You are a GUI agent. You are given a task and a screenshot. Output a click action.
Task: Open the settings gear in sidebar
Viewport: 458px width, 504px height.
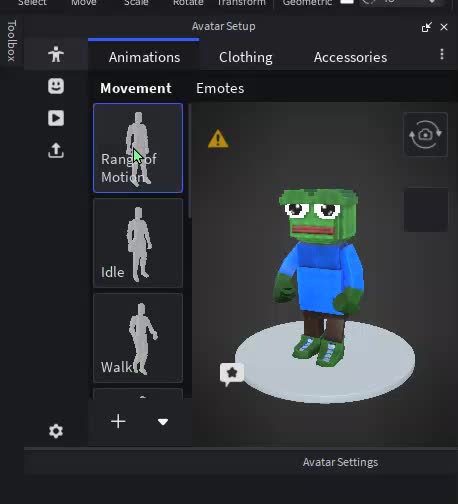tap(56, 431)
